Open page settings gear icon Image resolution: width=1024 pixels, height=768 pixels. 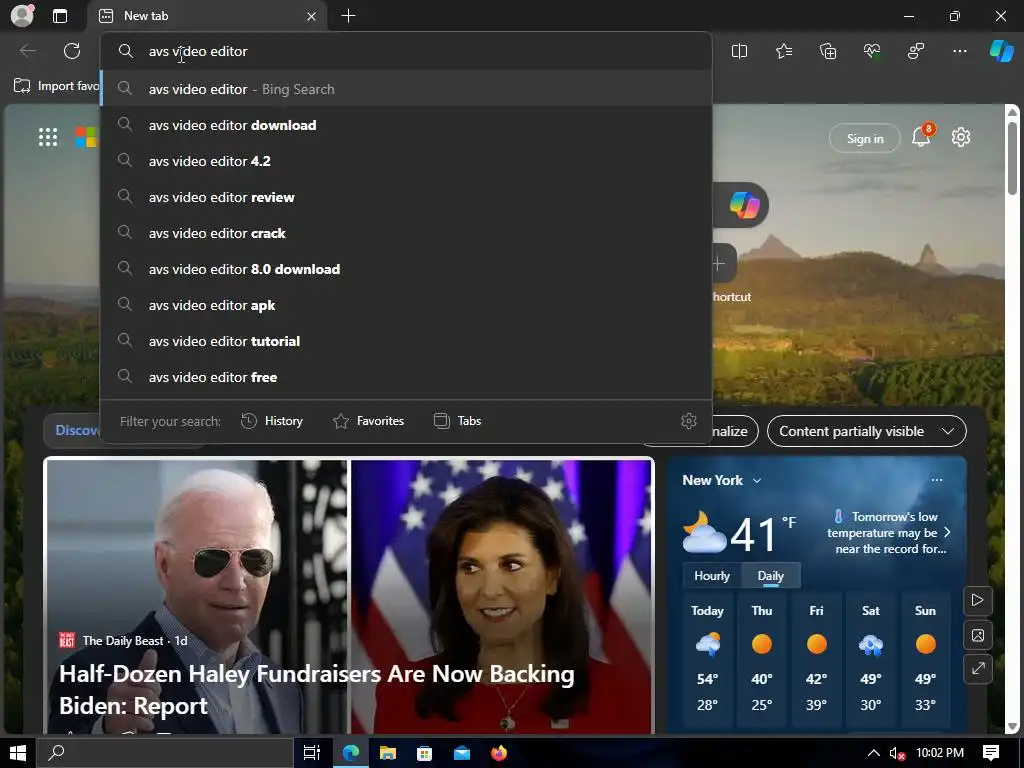961,137
